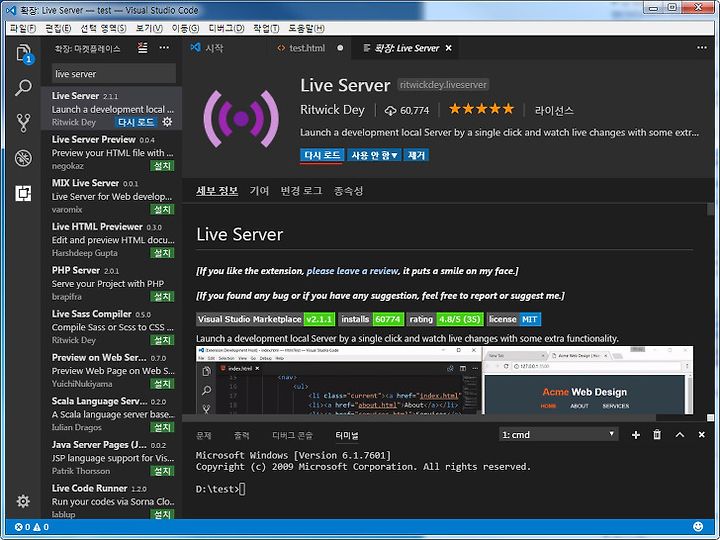This screenshot has height=540, width=720.
Task: Select the 기여 contributions tab
Action: point(259,191)
